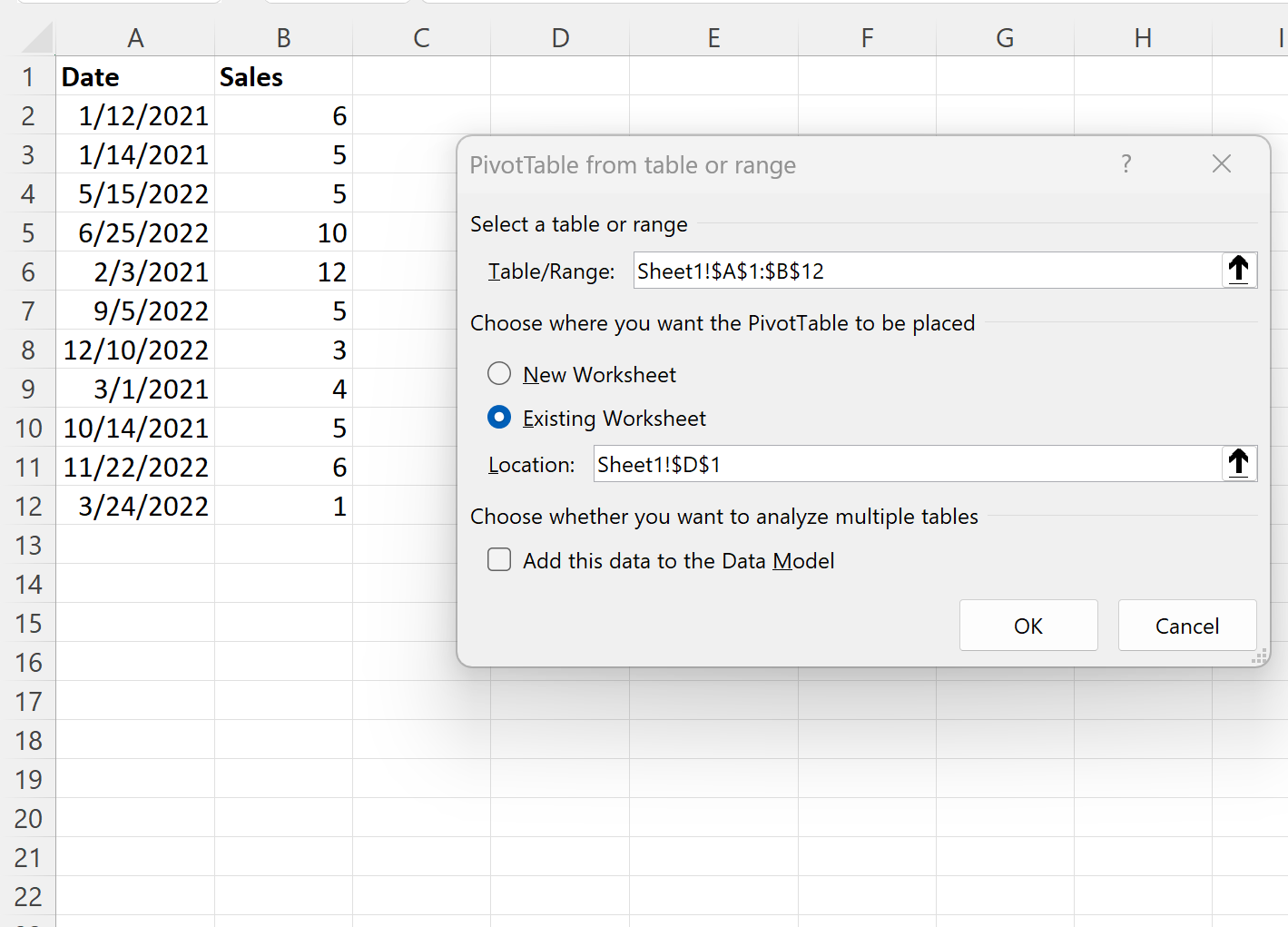This screenshot has width=1288, height=927.
Task: Select the Existing Worksheet radio option
Action: point(499,418)
